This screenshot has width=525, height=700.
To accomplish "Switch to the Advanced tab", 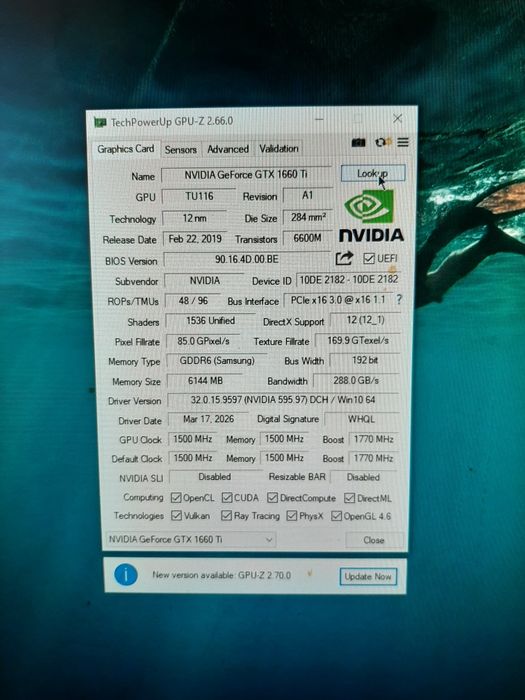I will pos(228,149).
